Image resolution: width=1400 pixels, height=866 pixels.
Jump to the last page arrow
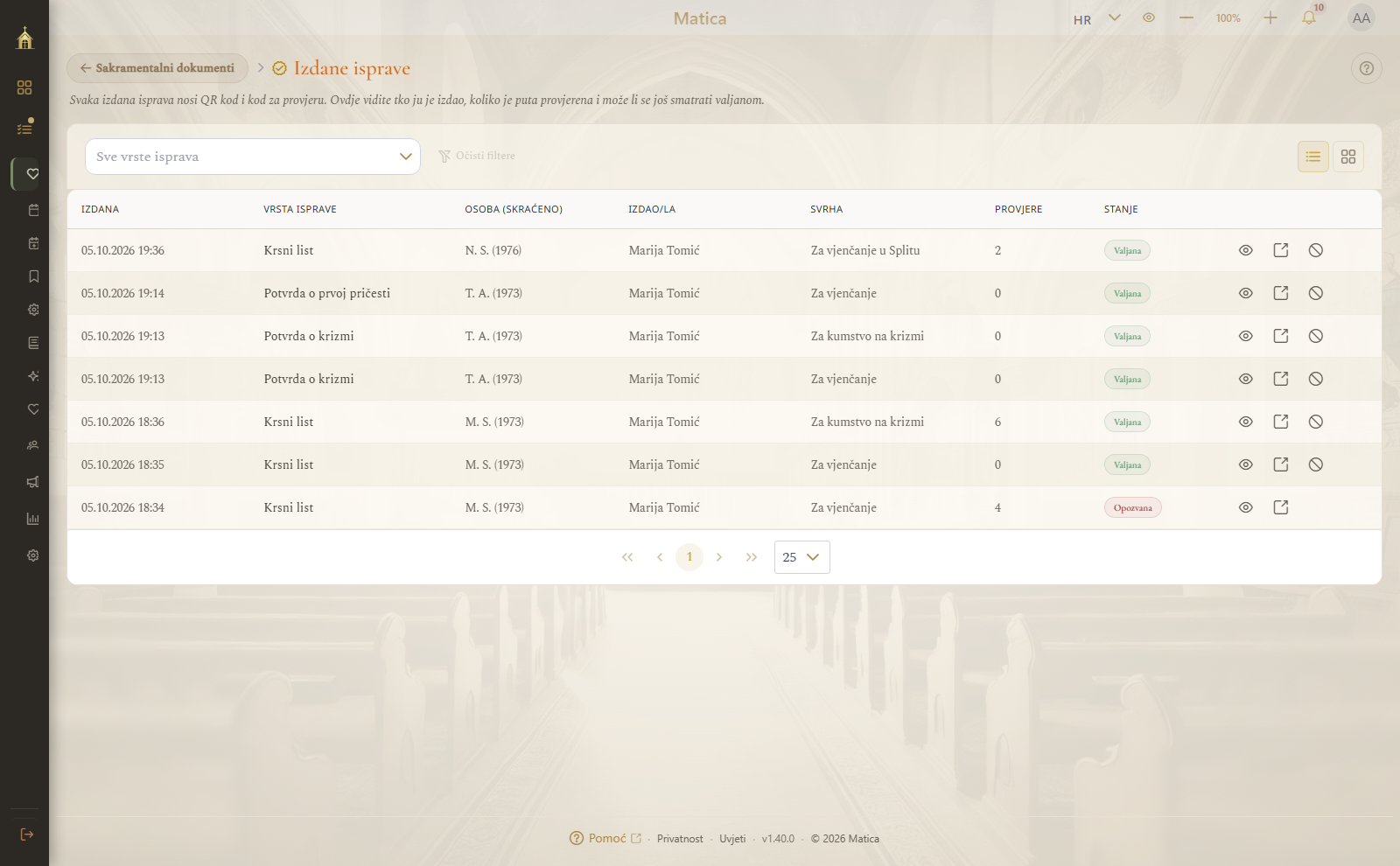tap(752, 557)
